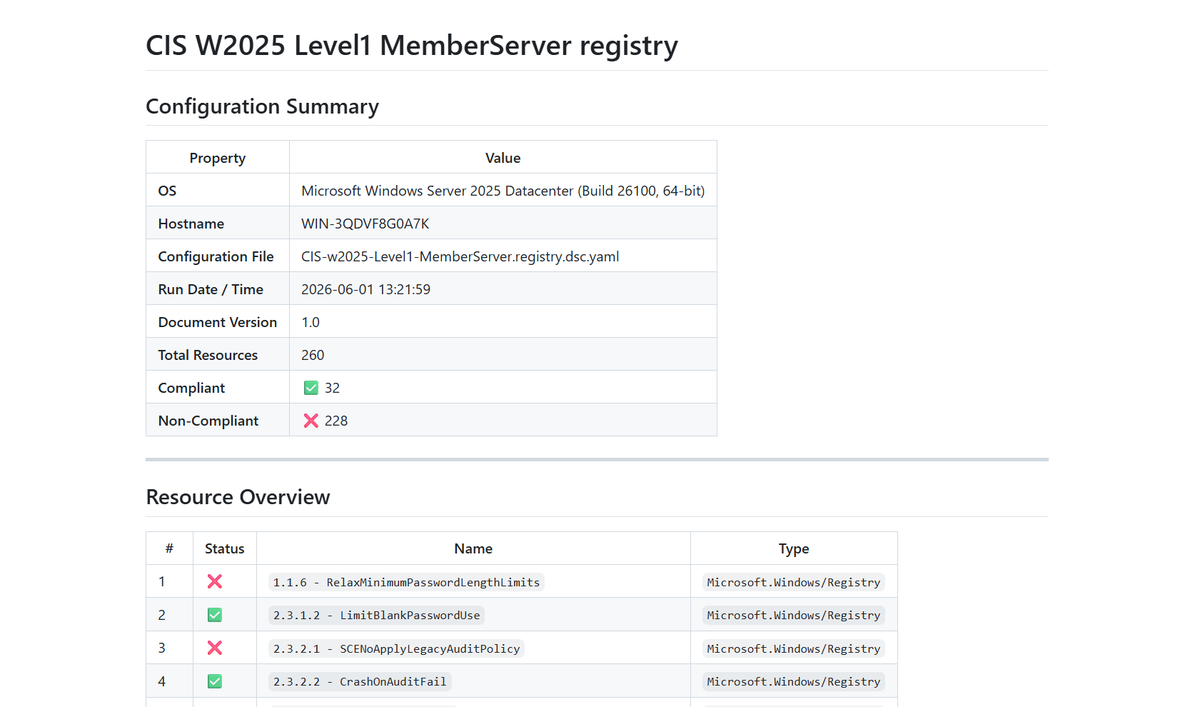Click the green check status for LimitBlankPasswordUse
The image size is (1200, 707).
(214, 615)
